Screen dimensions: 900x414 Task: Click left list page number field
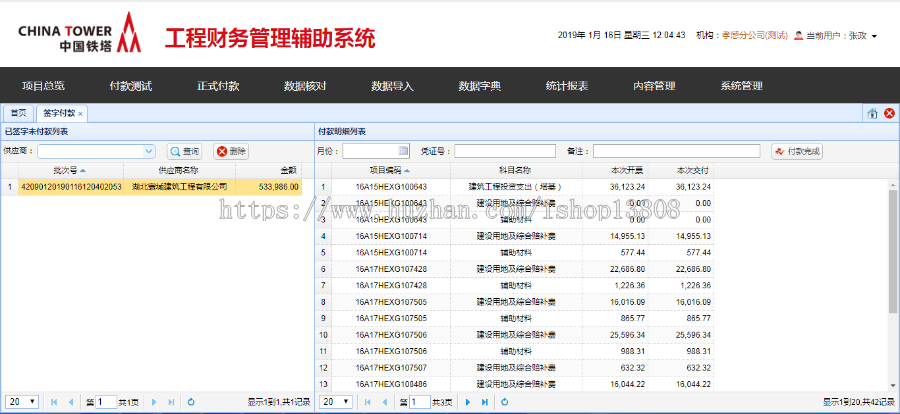point(106,402)
